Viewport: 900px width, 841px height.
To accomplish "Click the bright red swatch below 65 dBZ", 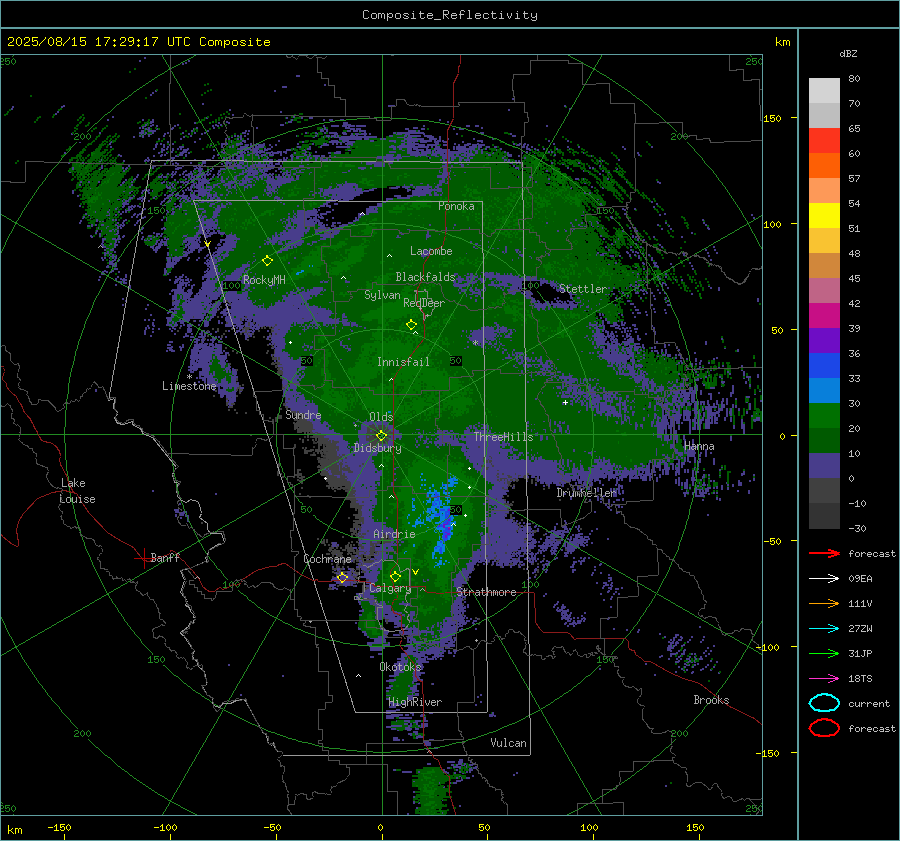I will [x=824, y=141].
